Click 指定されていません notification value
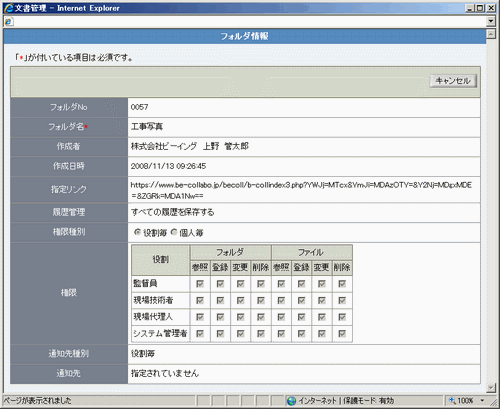This screenshot has width=500, height=409. (x=165, y=373)
